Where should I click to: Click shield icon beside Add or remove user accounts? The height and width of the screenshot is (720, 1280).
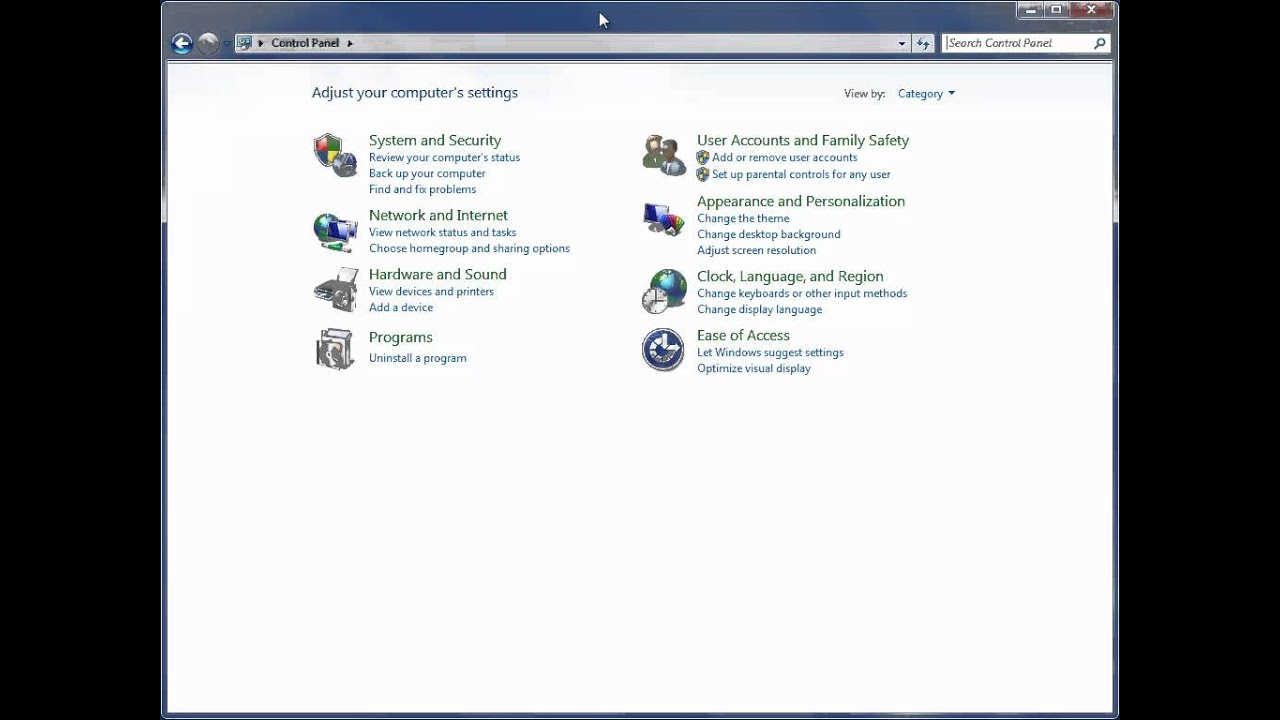tap(703, 158)
